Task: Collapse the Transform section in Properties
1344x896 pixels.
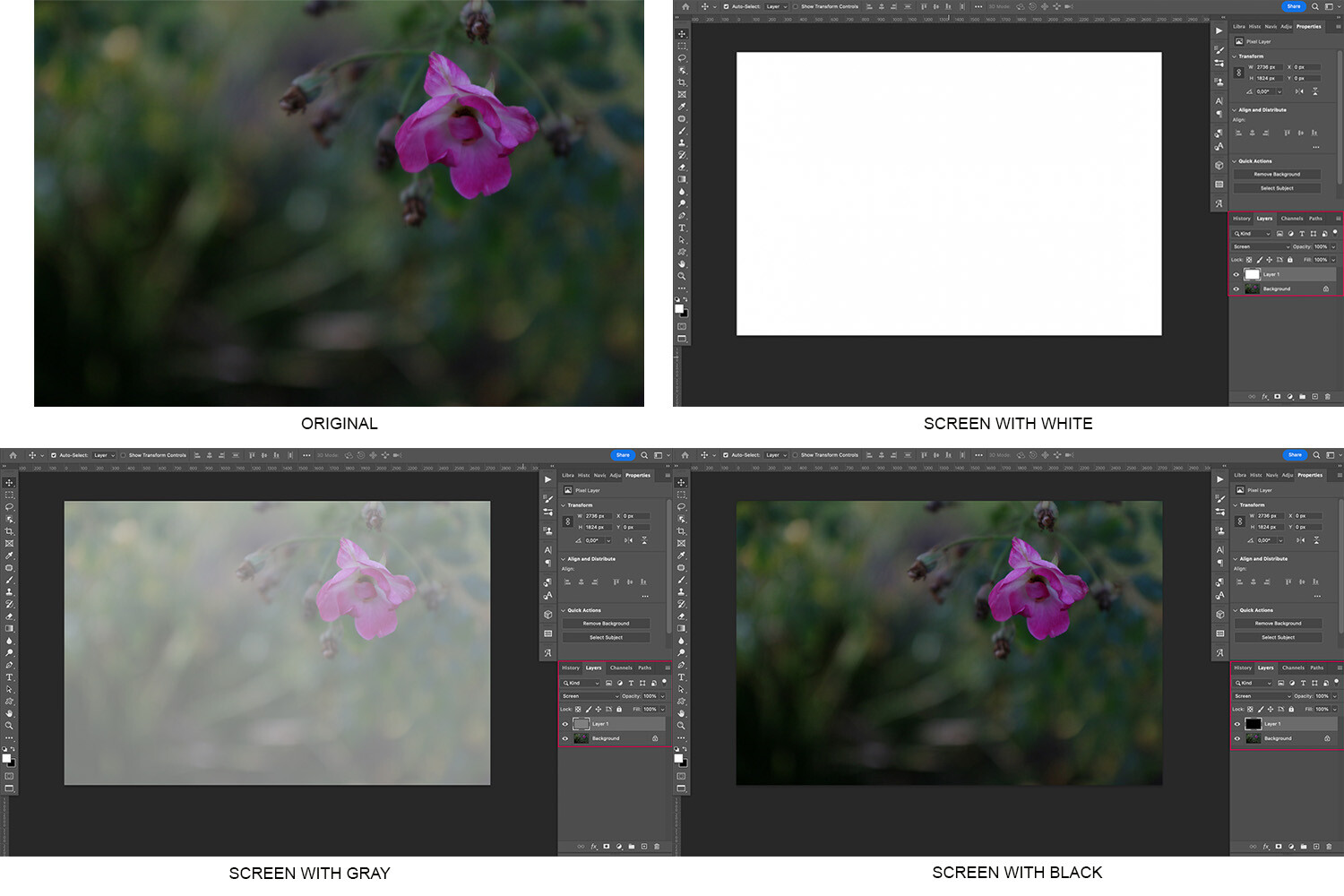Action: point(1236,56)
